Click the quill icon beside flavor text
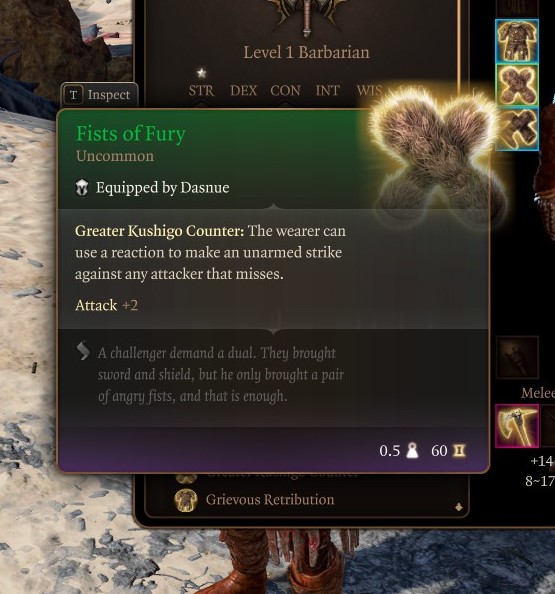The width and height of the screenshot is (555, 594). pos(83,351)
